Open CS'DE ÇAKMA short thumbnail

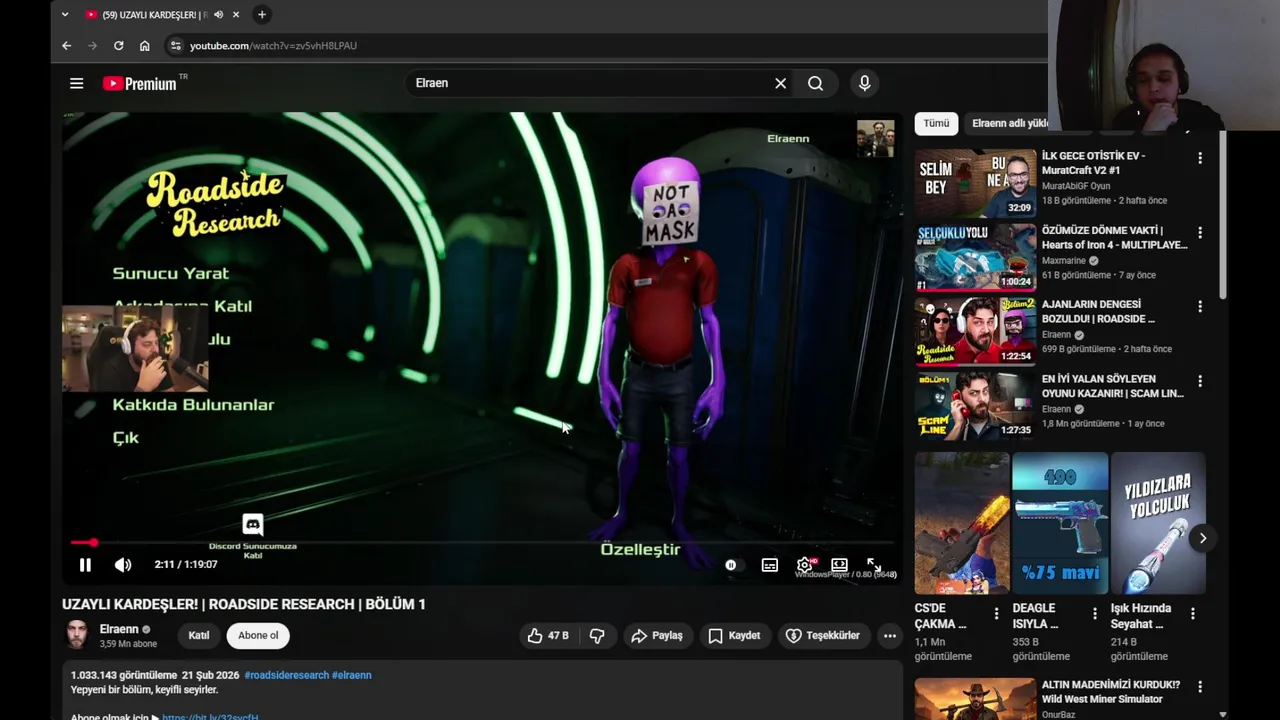point(962,523)
